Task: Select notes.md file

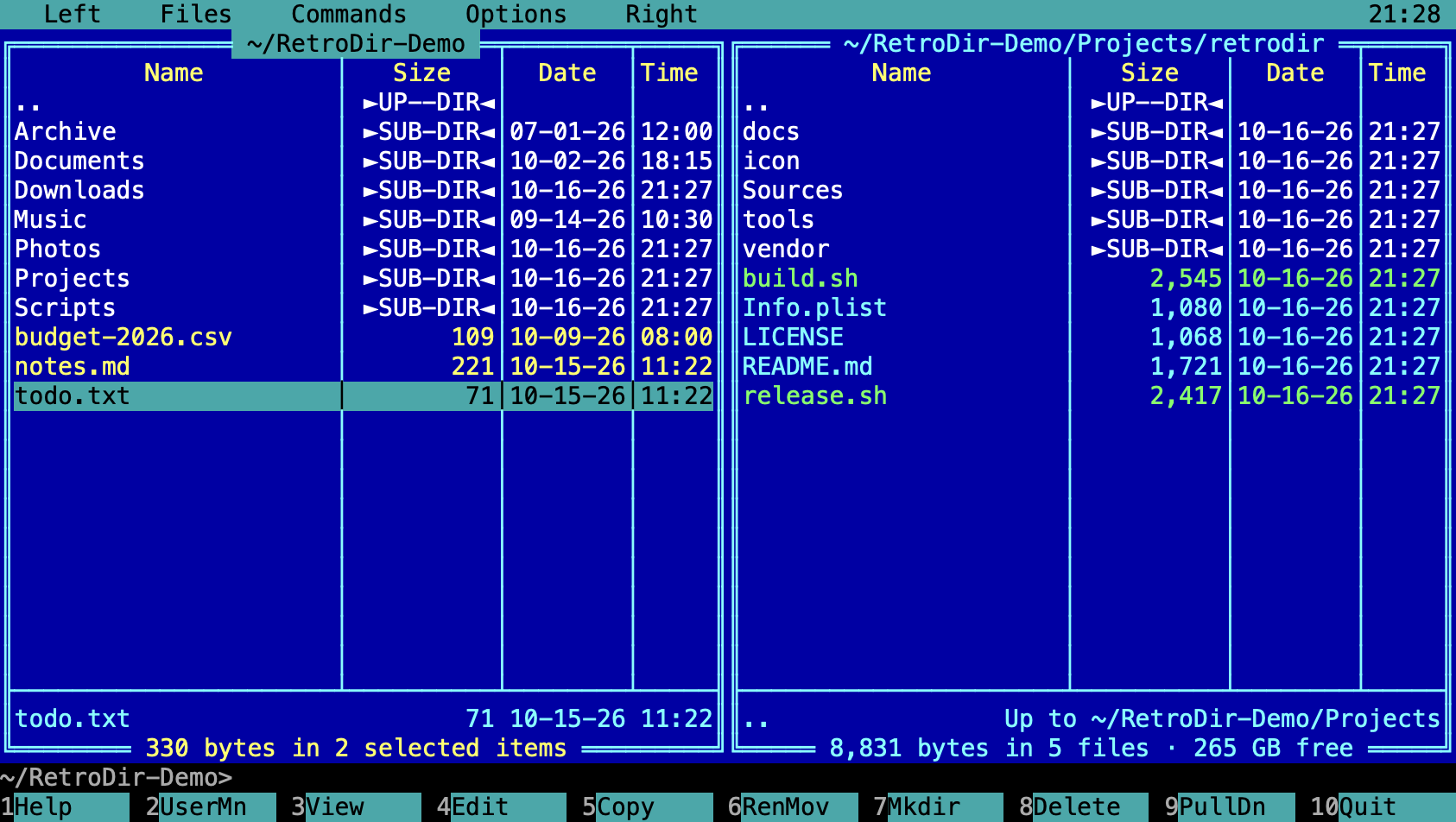Action: pos(364,366)
